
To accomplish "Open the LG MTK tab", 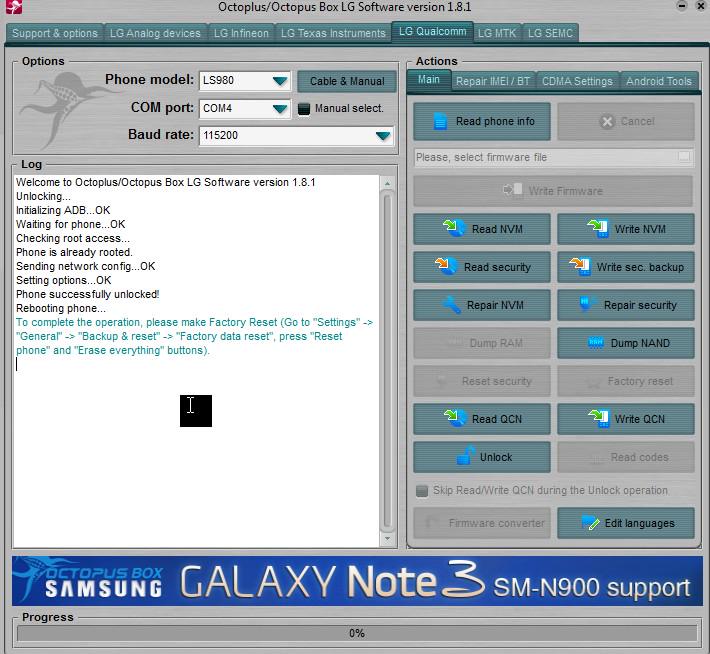I will click(497, 33).
